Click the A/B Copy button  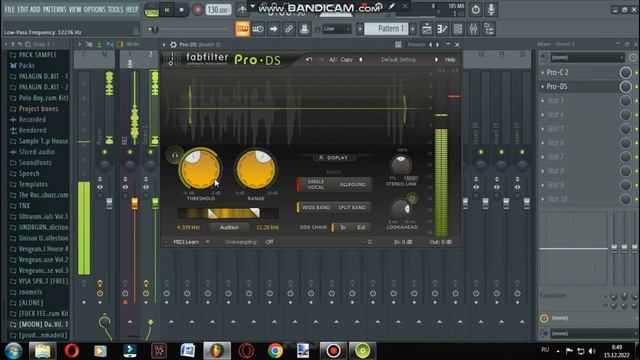[x=347, y=60]
